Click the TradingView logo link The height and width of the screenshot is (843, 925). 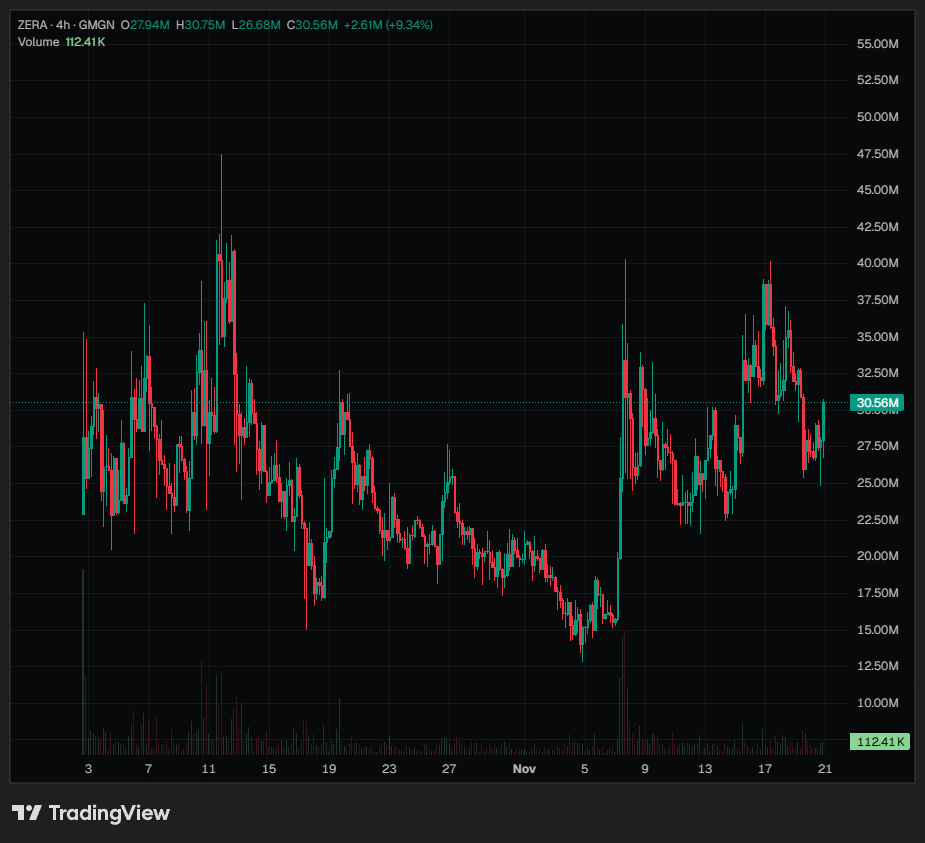tap(91, 813)
